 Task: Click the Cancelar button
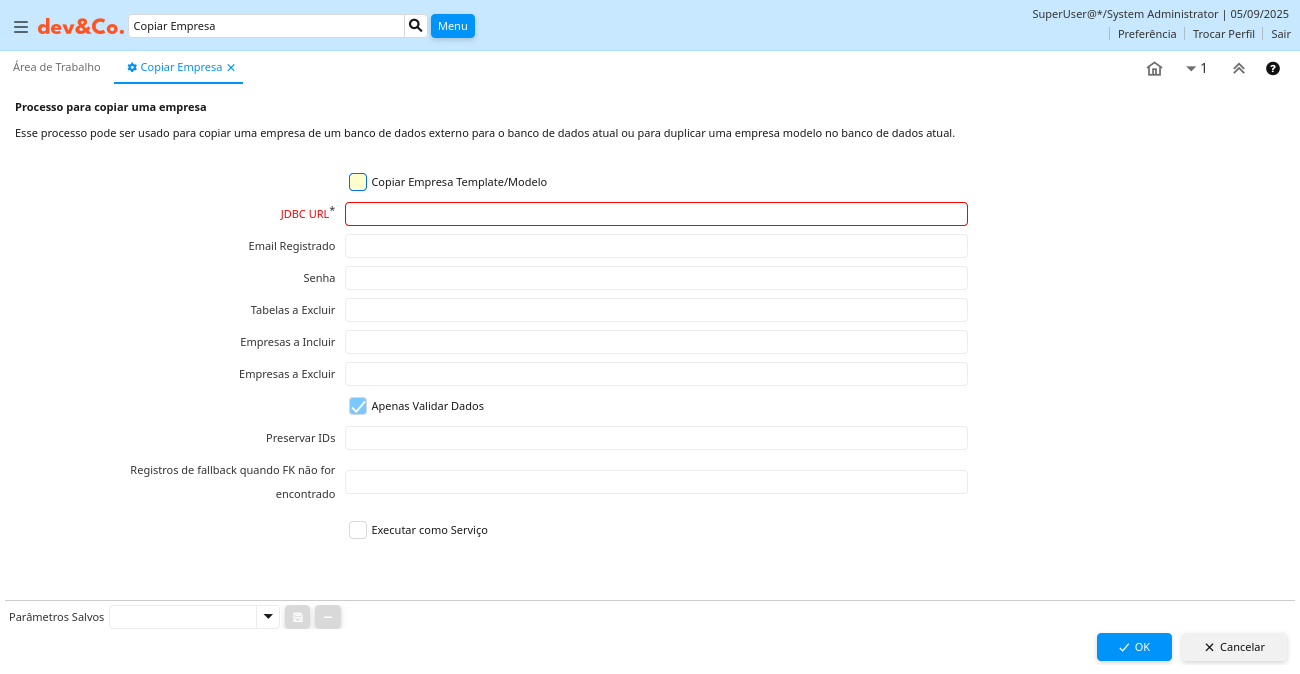click(1234, 647)
